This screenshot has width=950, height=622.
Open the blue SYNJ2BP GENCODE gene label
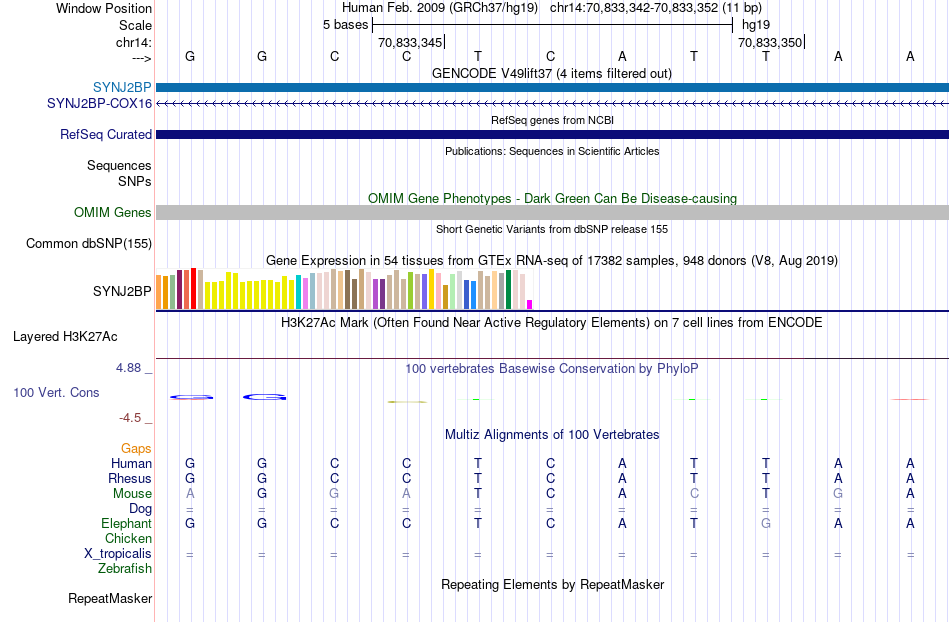tap(122, 88)
